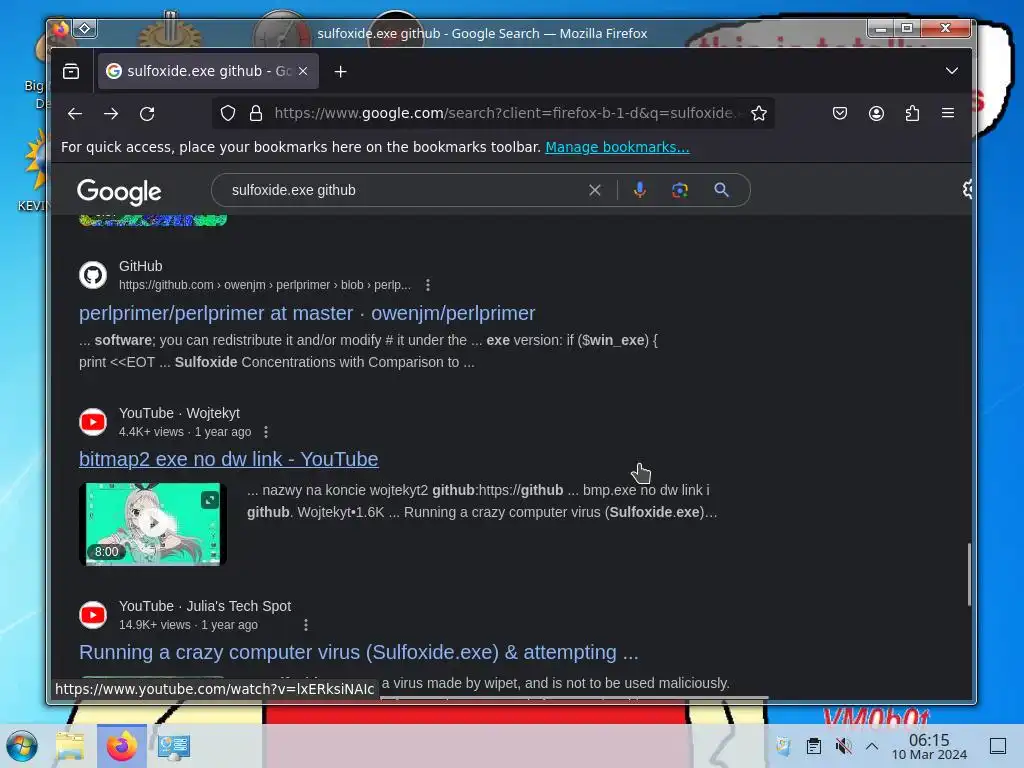Open the Windows Start orb
This screenshot has width=1024, height=768.
(x=22, y=746)
